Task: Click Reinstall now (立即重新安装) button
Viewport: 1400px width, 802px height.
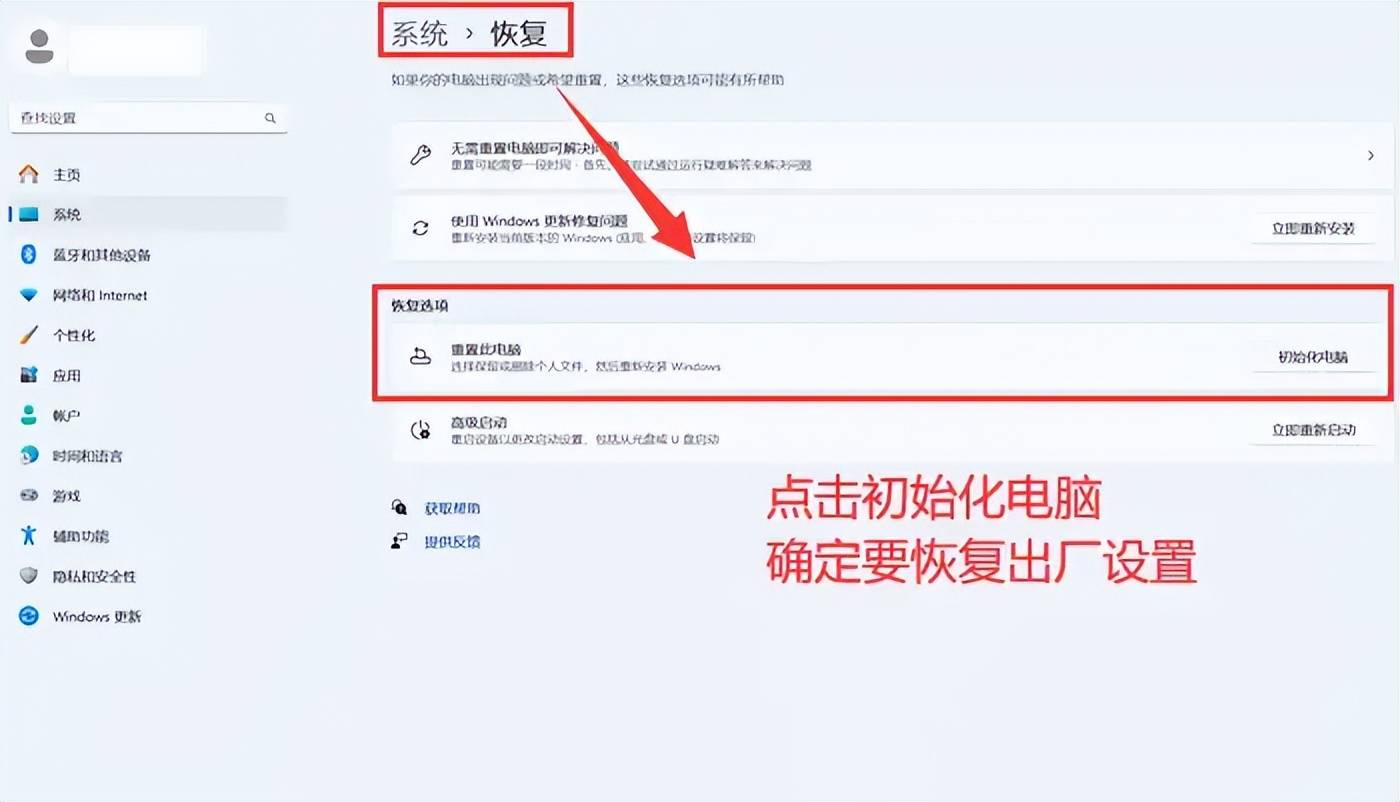Action: click(x=1313, y=228)
